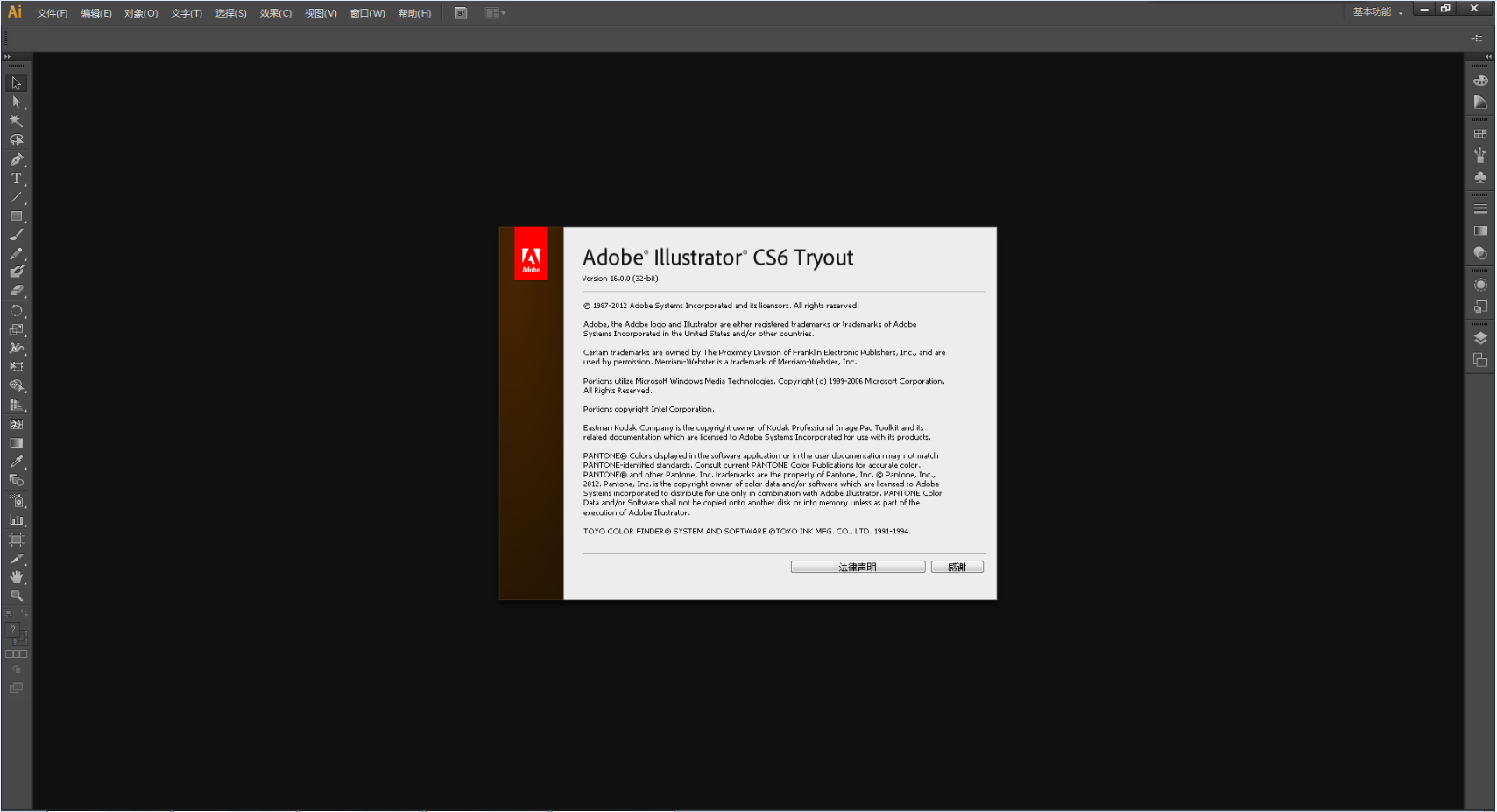Open the Brushes panel
The image size is (1497, 812).
pos(1480,155)
